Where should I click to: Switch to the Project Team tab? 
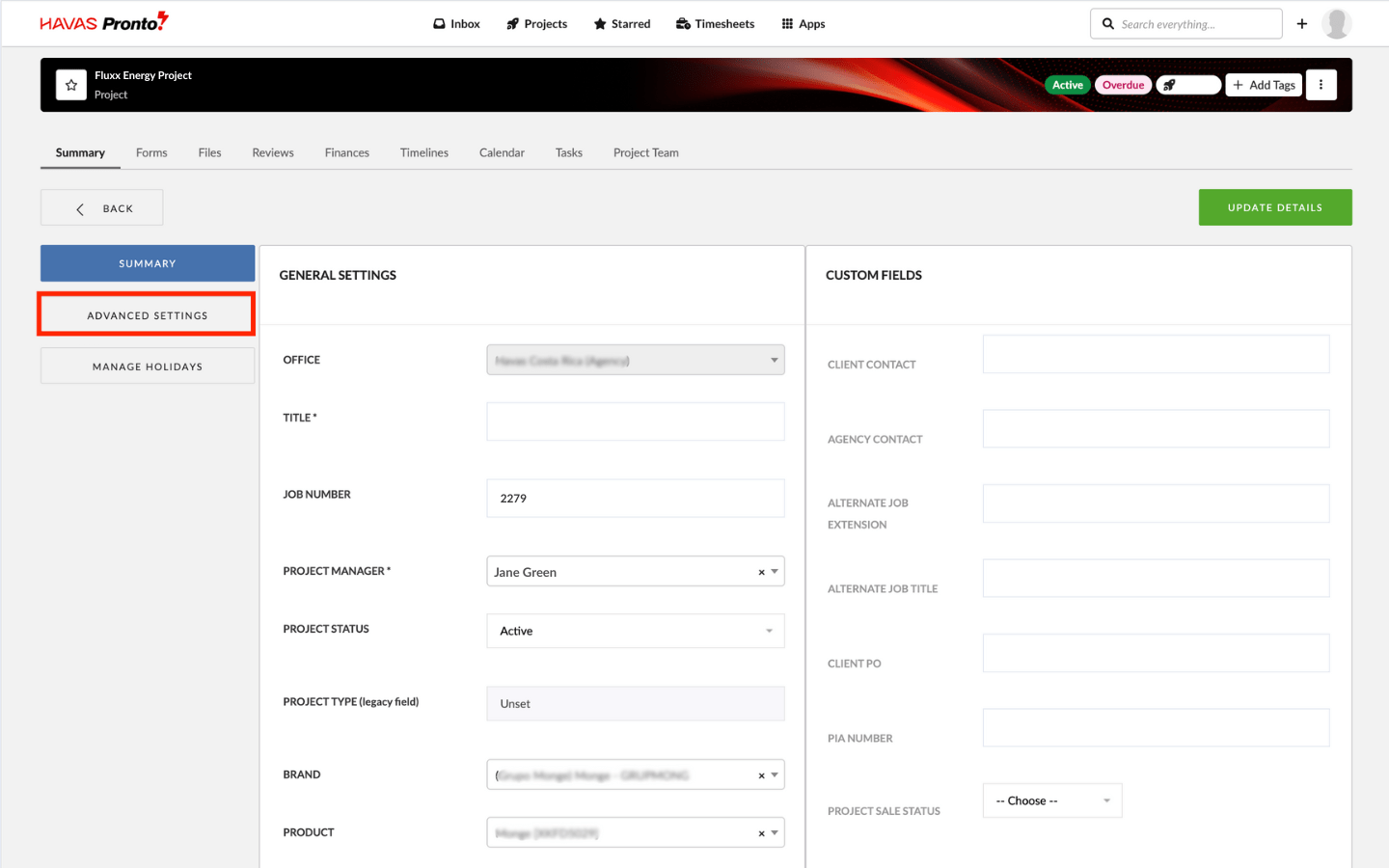[x=646, y=152]
